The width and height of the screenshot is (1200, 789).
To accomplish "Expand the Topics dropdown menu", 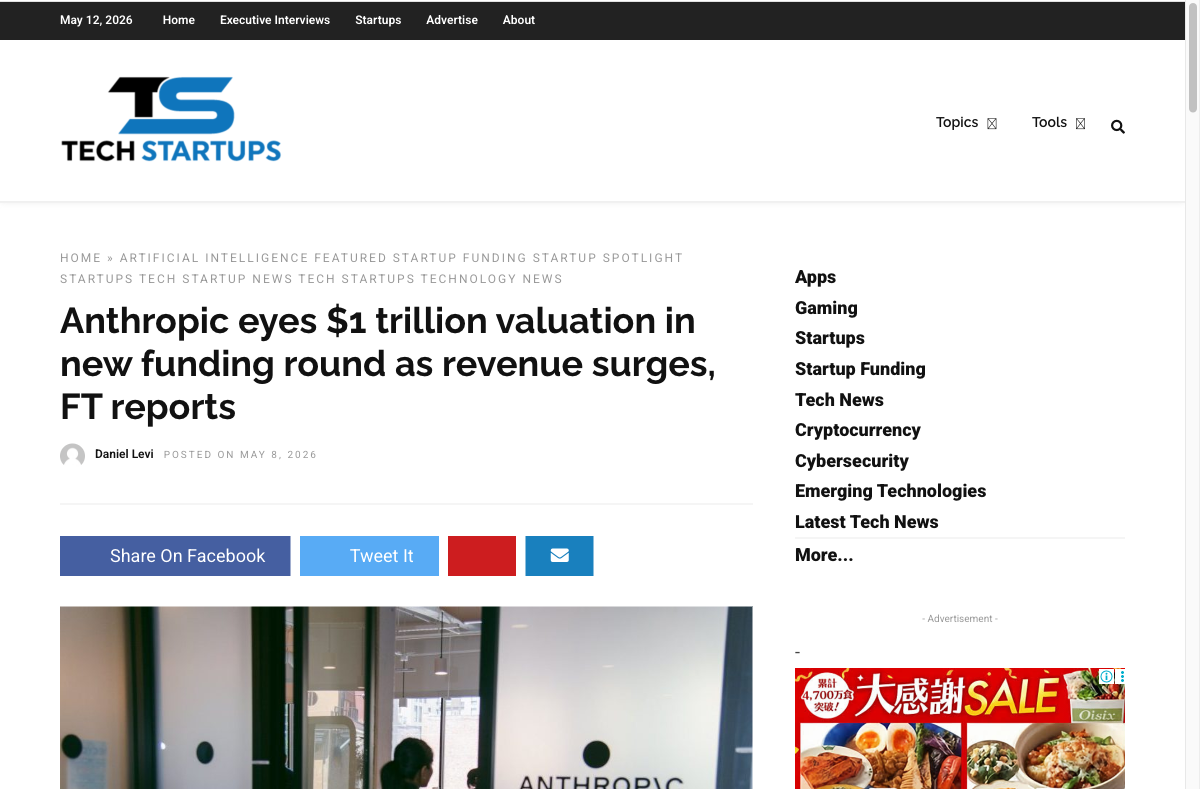I will [x=966, y=122].
